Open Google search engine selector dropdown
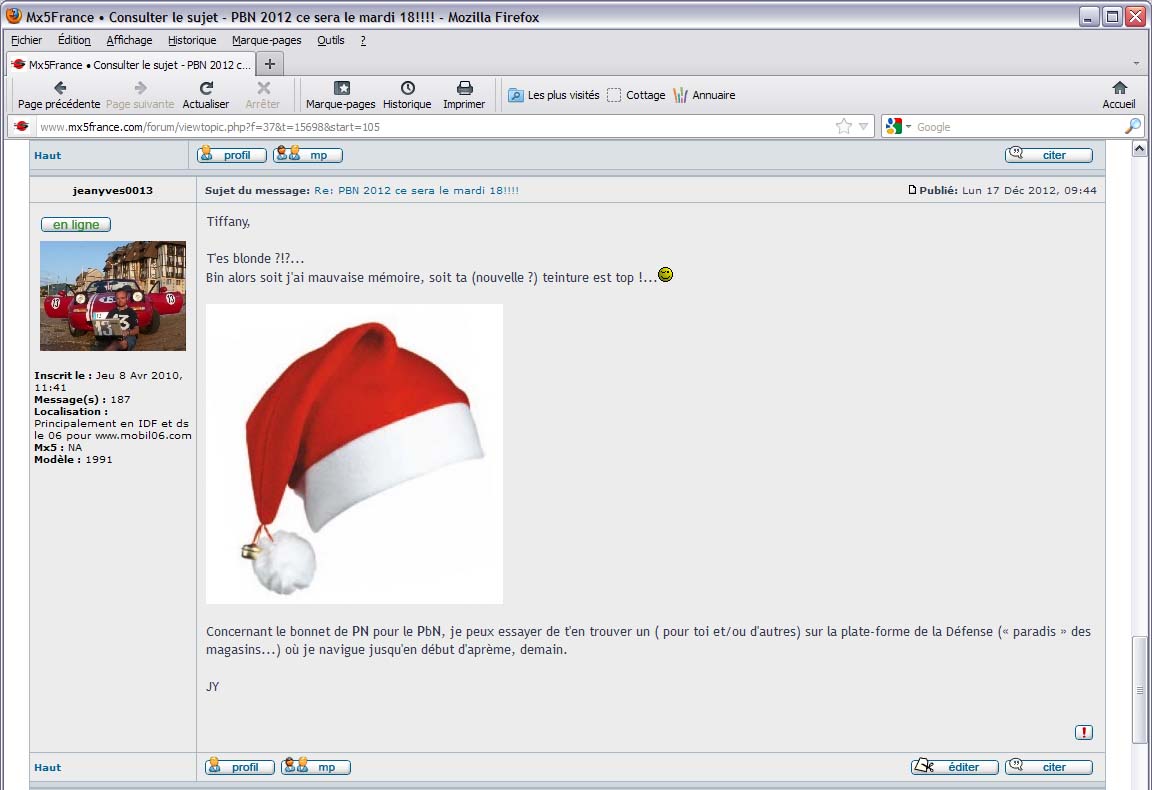 [x=898, y=126]
